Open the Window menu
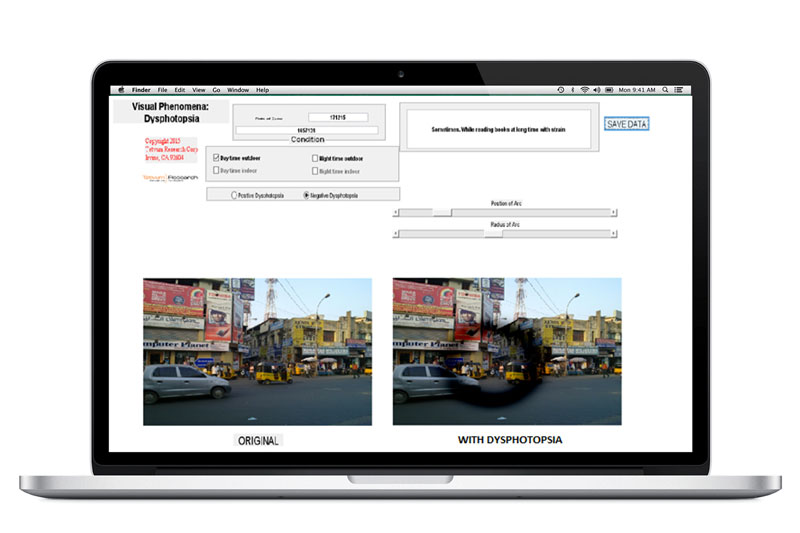The image size is (800, 533). tap(238, 90)
